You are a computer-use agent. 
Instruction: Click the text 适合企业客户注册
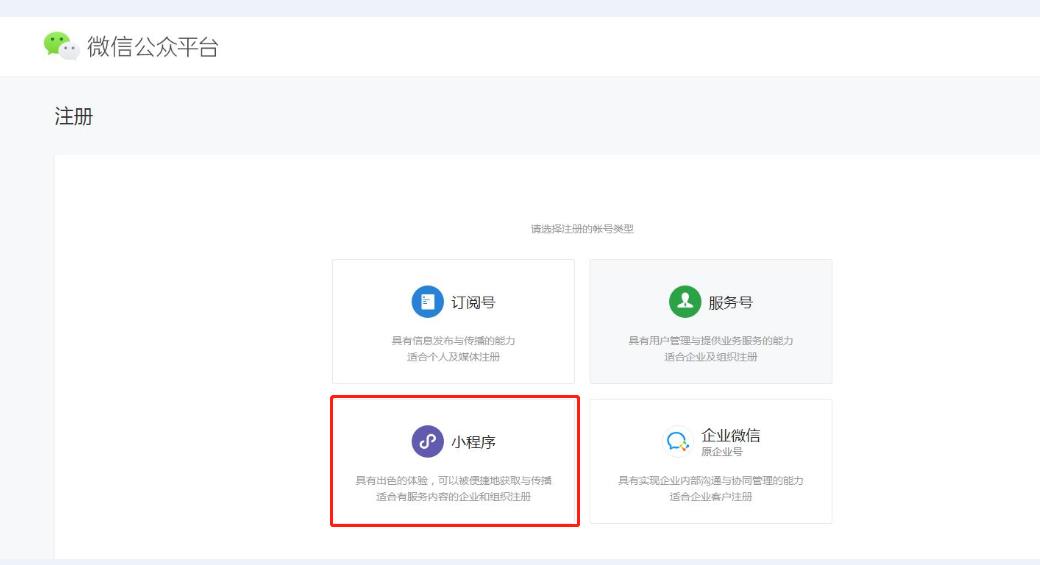pyautogui.click(x=710, y=497)
